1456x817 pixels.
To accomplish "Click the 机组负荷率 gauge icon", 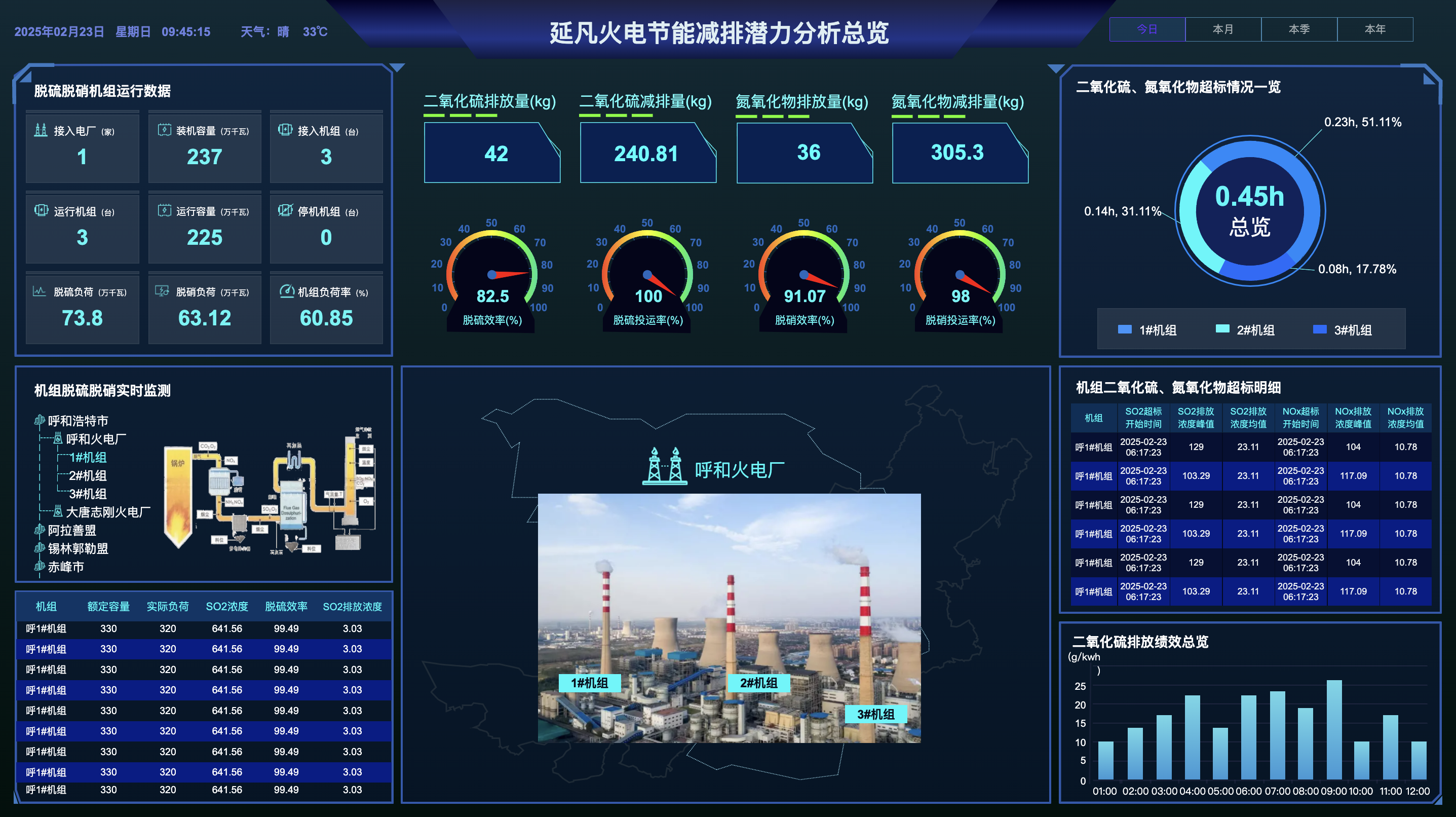I will [x=287, y=291].
